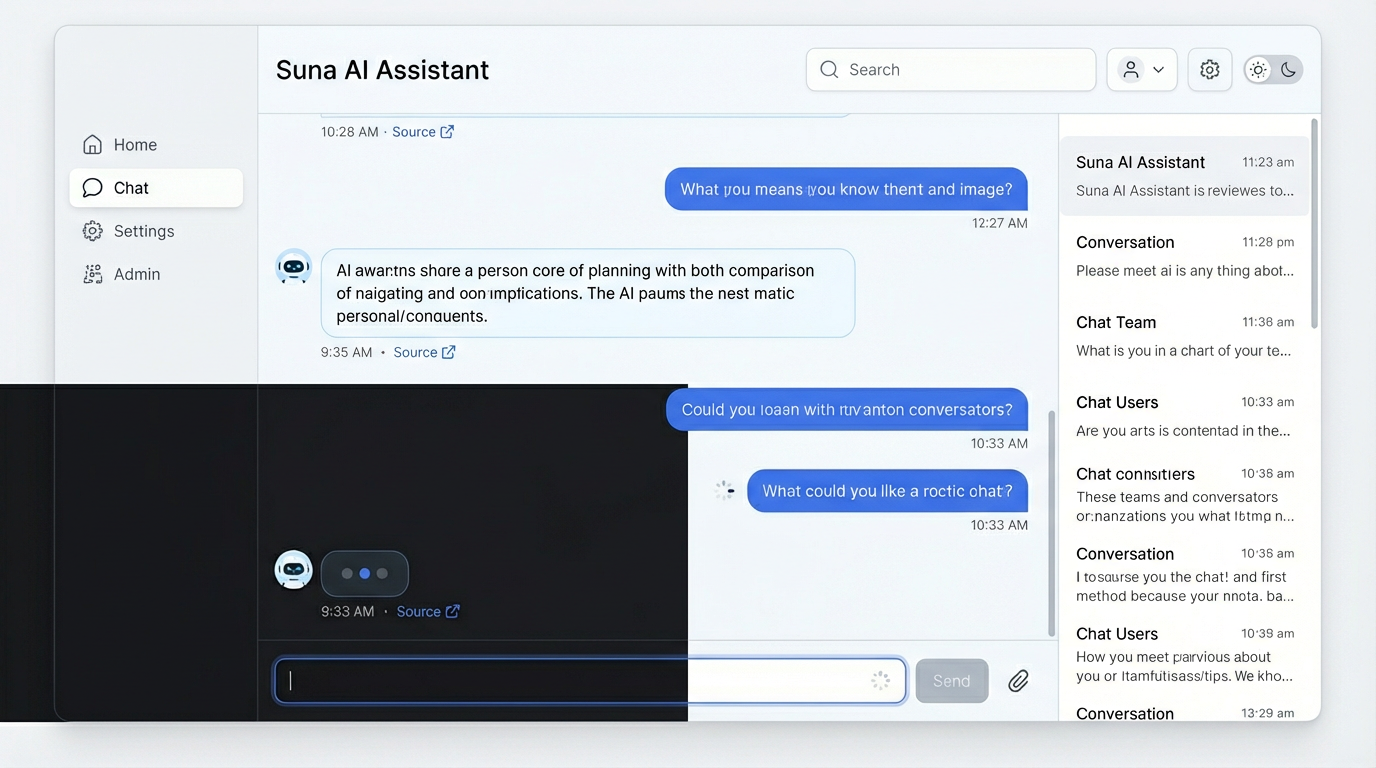
Task: Click the Admin users icon in sidebar
Action: pos(93,274)
